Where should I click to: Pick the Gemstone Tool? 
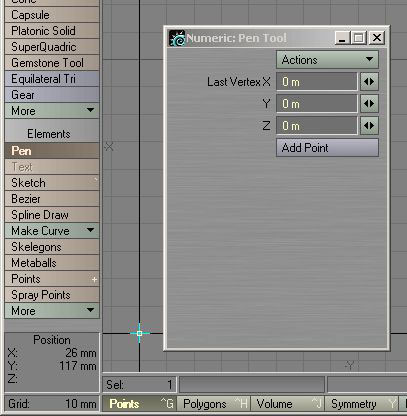(x=52, y=63)
